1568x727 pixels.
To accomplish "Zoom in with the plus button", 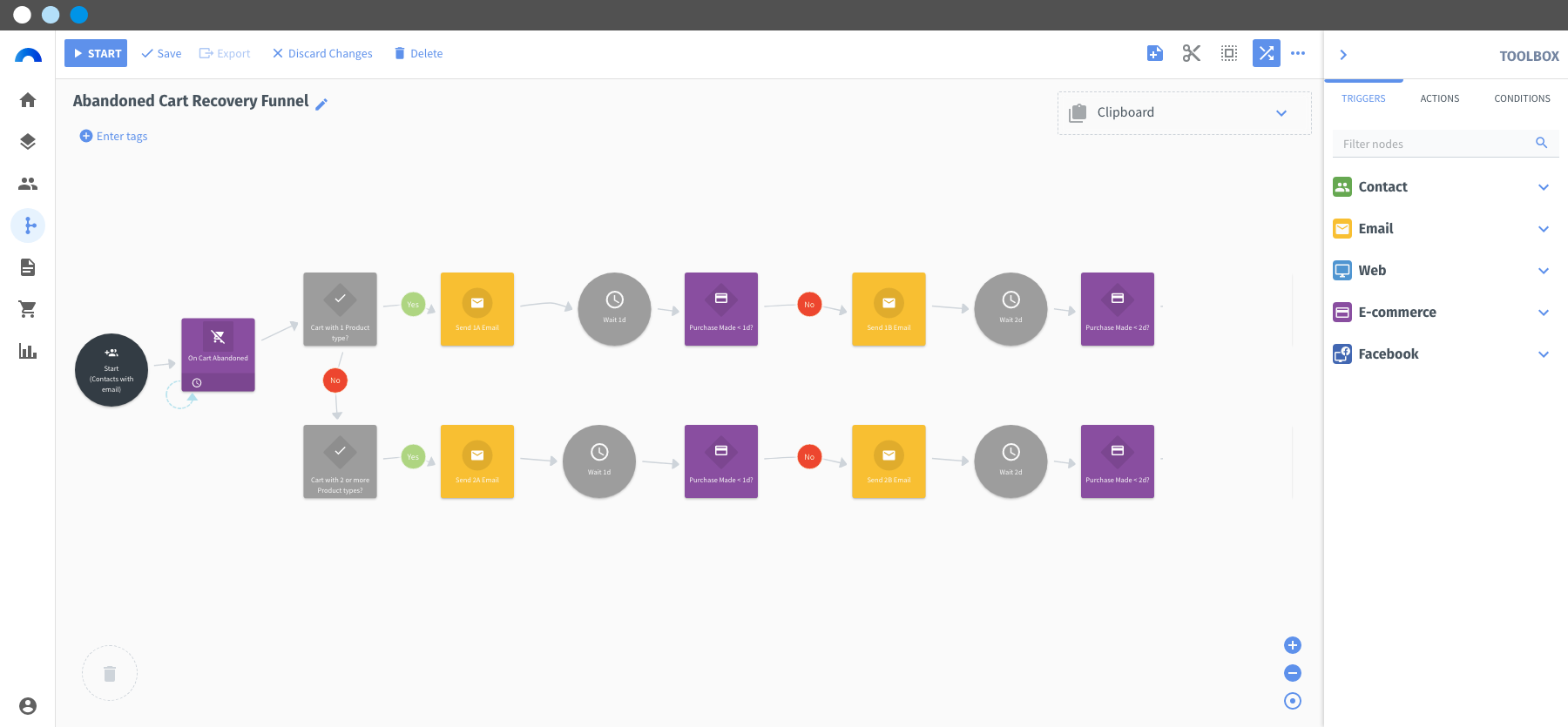I will point(1293,645).
